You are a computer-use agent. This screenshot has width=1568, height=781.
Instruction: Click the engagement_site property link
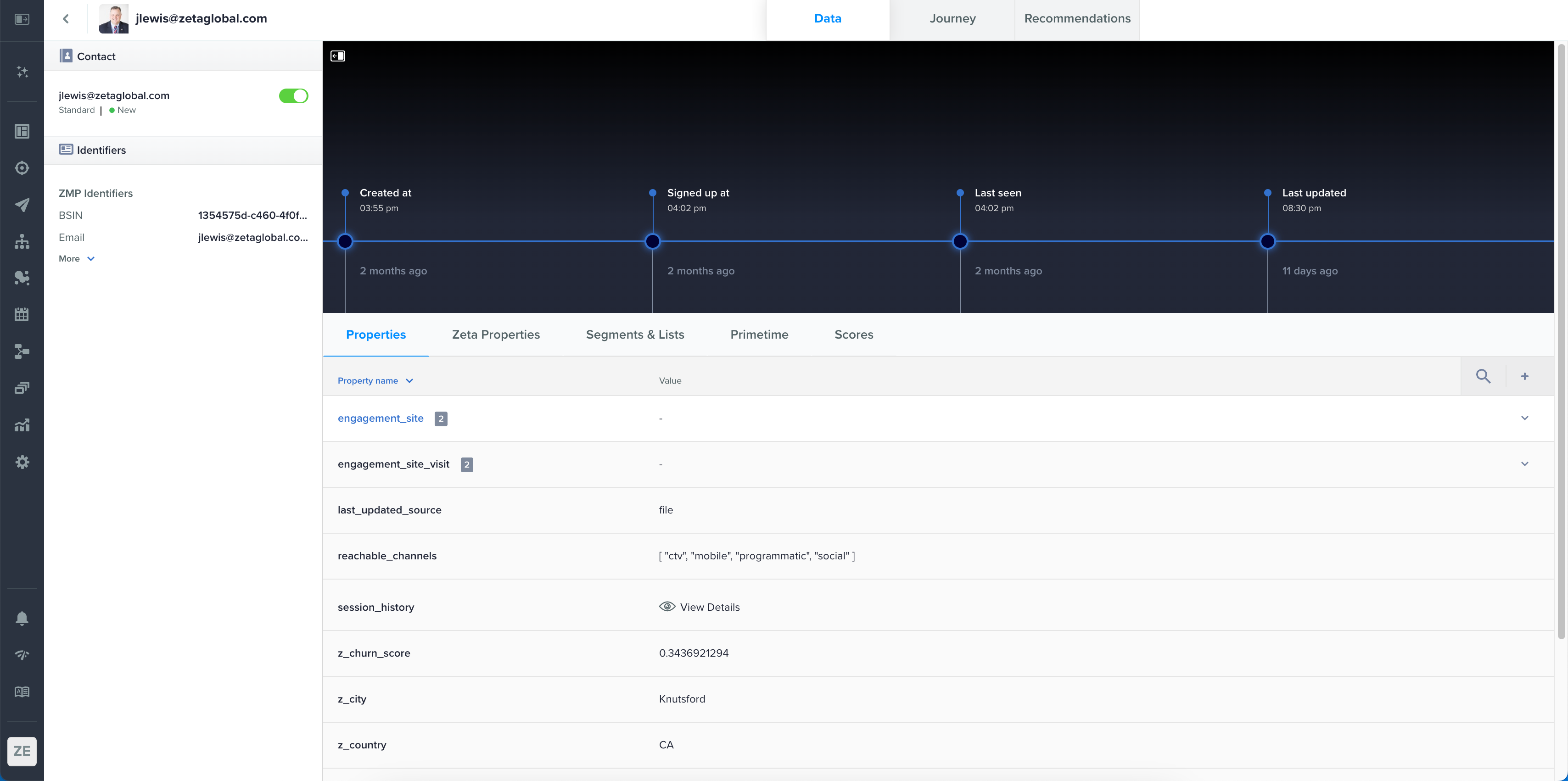(x=381, y=418)
